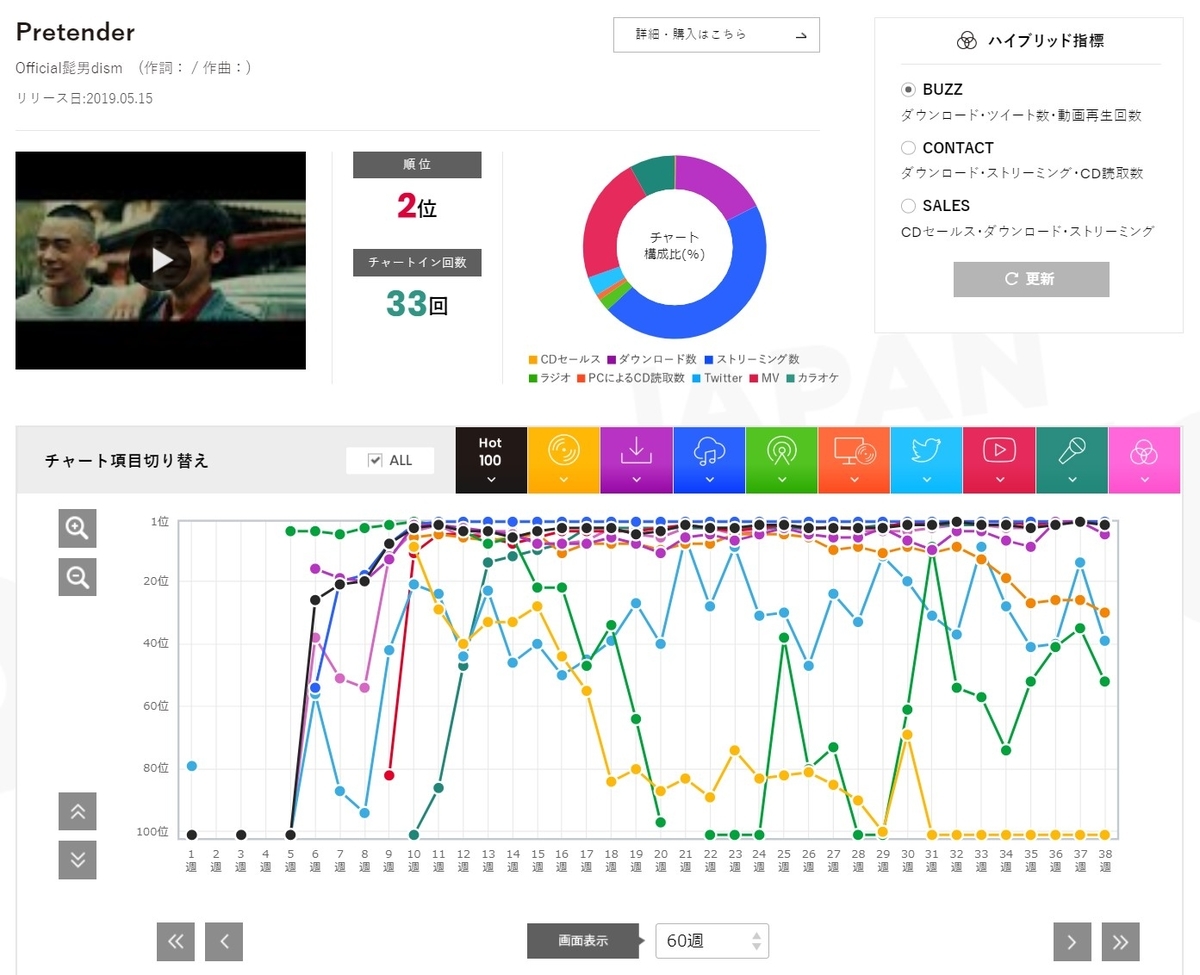The image size is (1200, 975).
Task: Click the chart zoom-in magnifier
Action: pyautogui.click(x=77, y=528)
